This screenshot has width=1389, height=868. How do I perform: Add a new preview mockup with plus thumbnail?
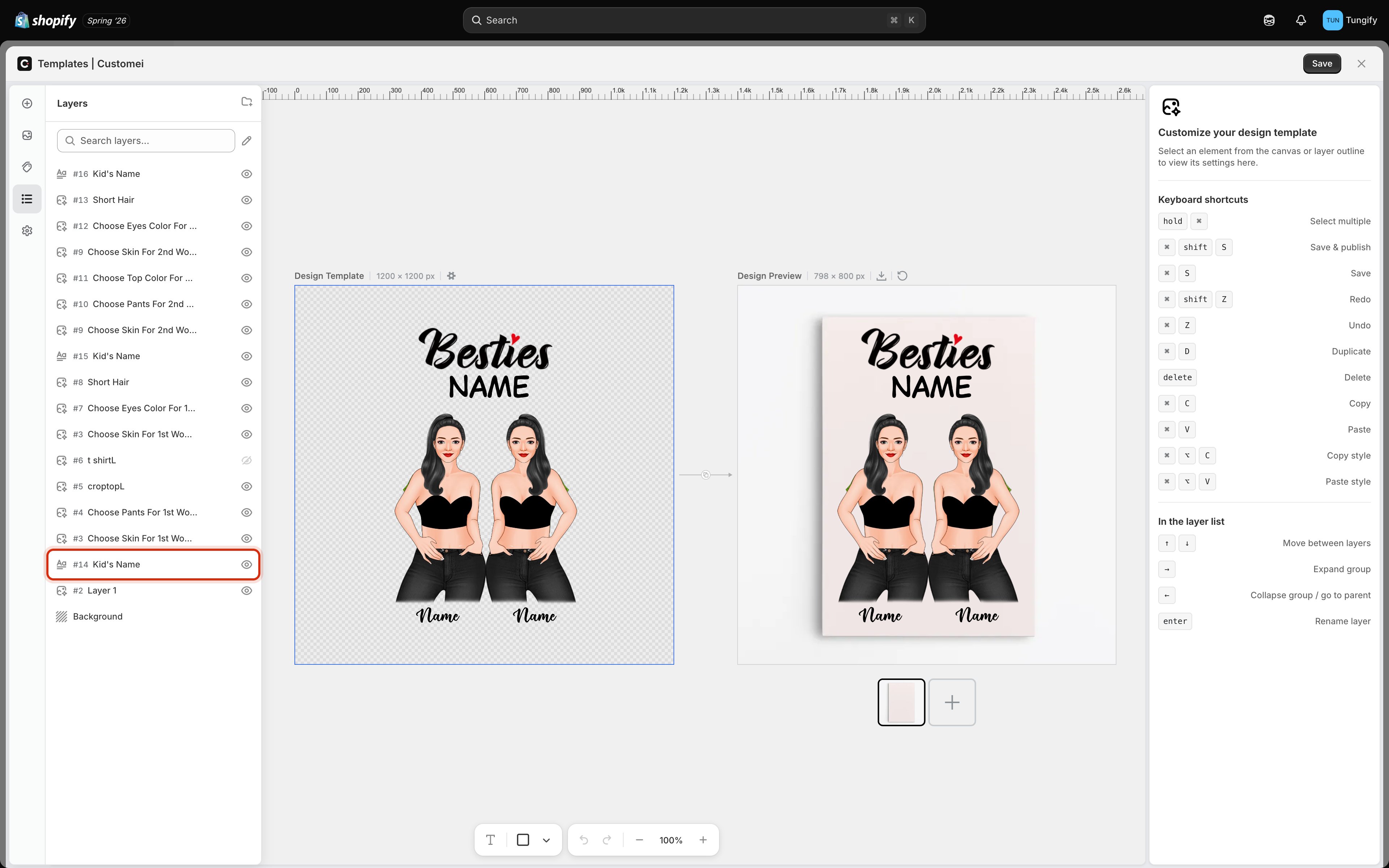[952, 702]
